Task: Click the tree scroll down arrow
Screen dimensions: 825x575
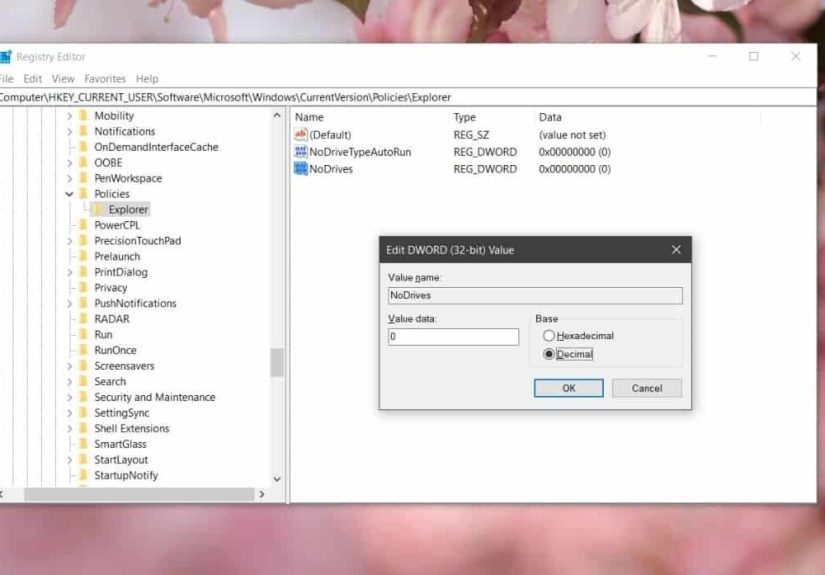Action: [x=277, y=479]
